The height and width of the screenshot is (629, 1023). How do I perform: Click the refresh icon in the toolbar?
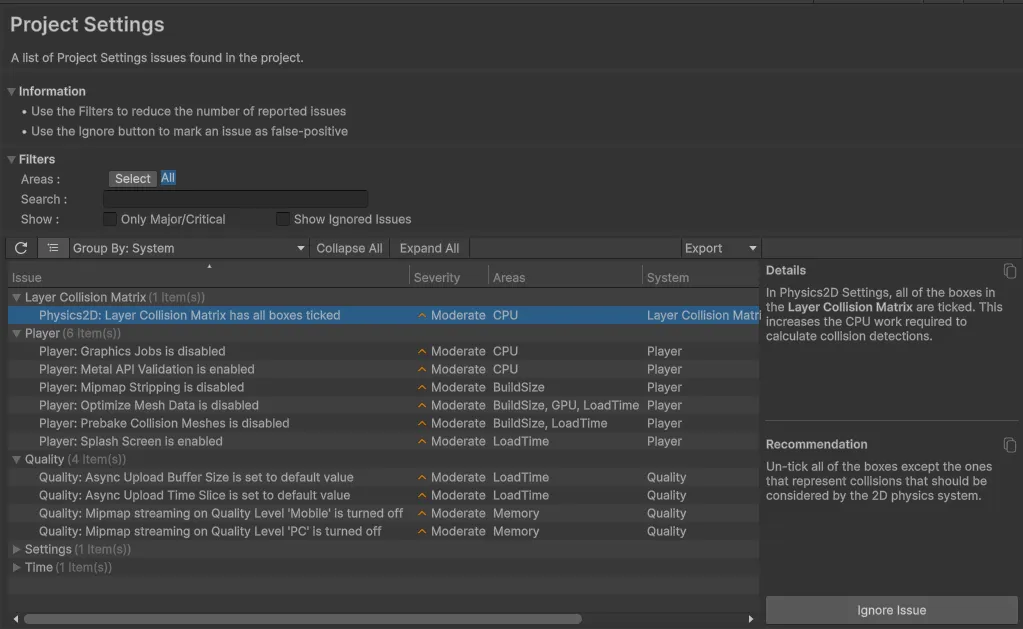click(x=21, y=248)
